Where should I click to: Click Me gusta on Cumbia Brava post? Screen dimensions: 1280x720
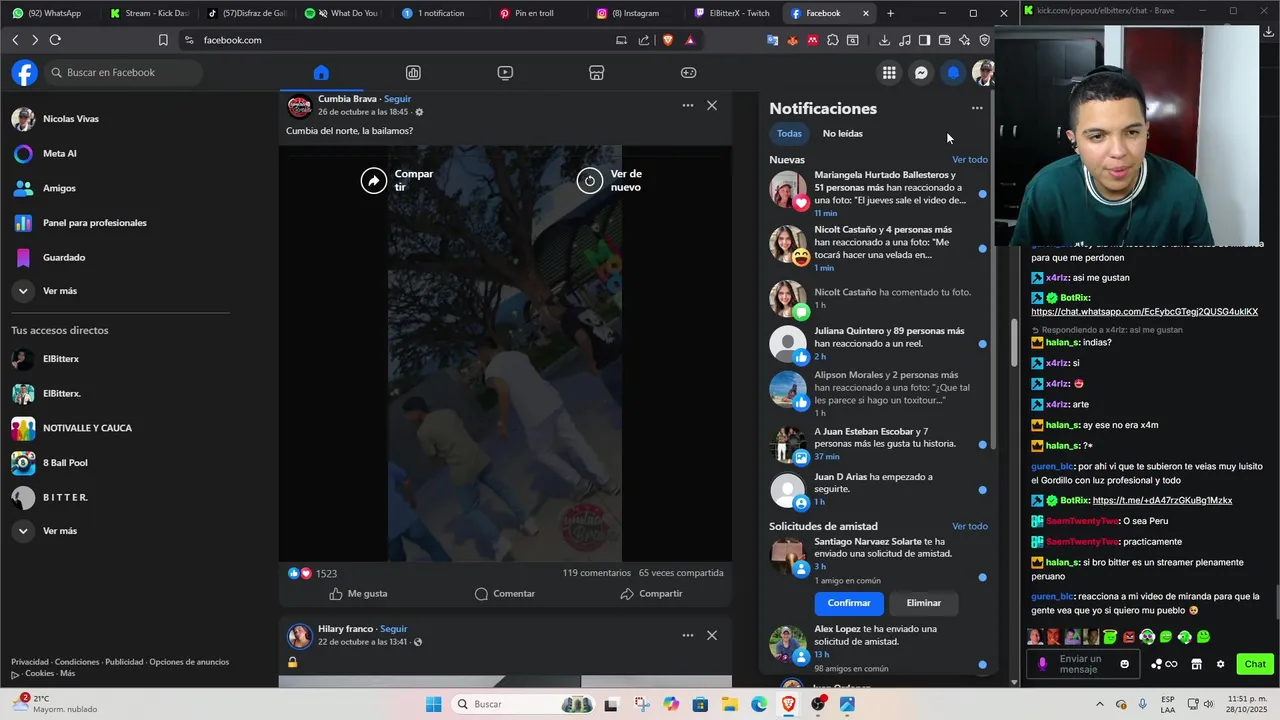[358, 594]
